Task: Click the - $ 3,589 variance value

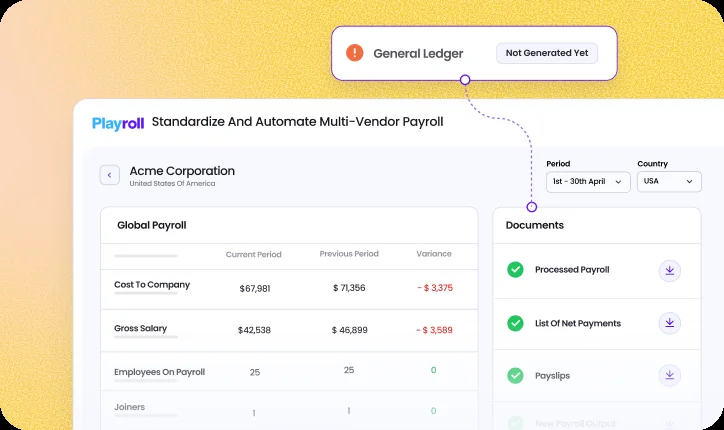Action: 434,330
